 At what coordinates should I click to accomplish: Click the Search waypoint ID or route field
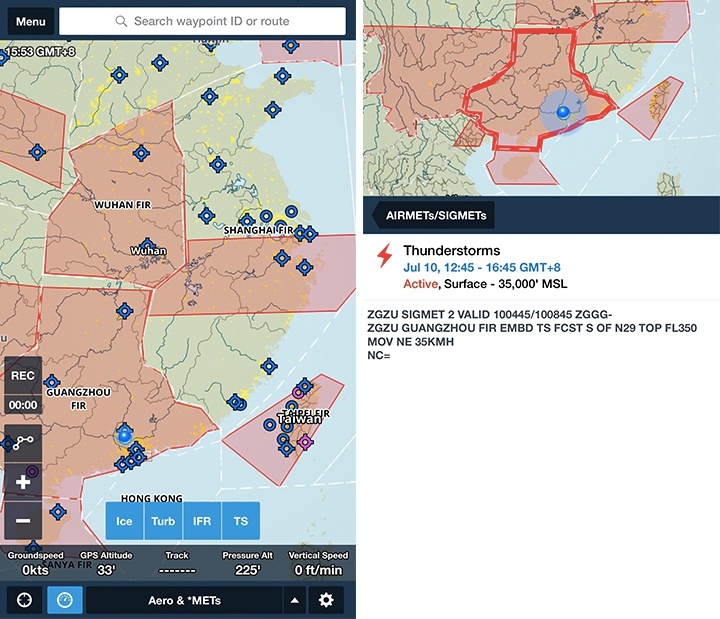[x=202, y=21]
